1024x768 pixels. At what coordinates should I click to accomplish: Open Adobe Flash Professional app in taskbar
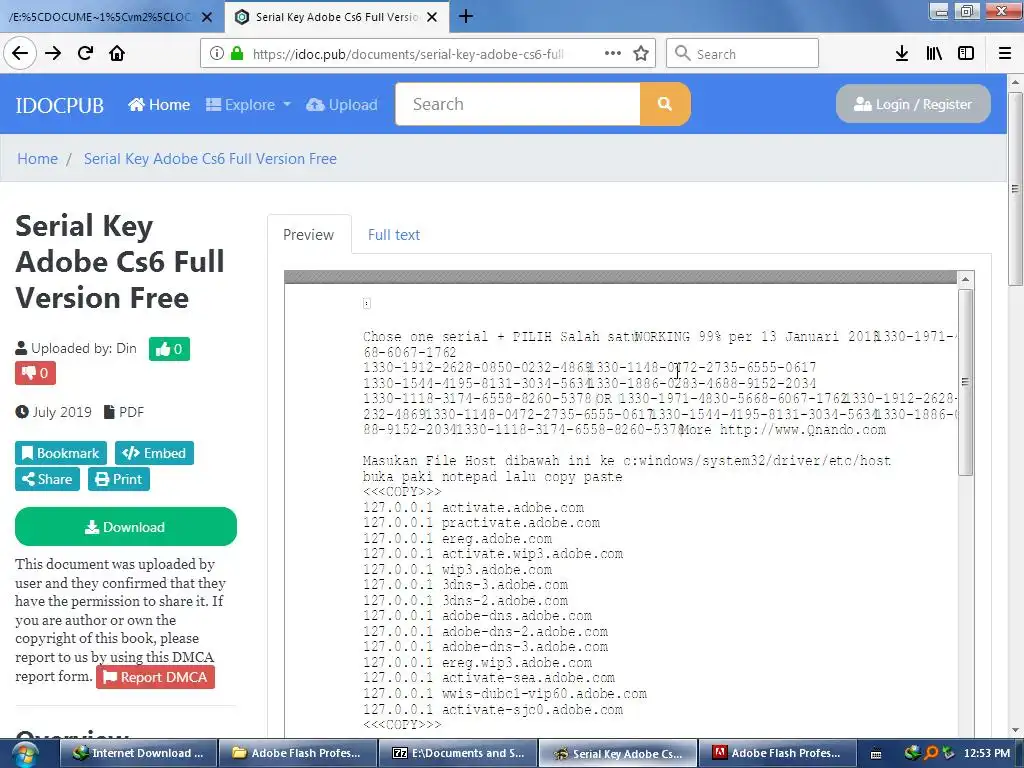coord(777,753)
